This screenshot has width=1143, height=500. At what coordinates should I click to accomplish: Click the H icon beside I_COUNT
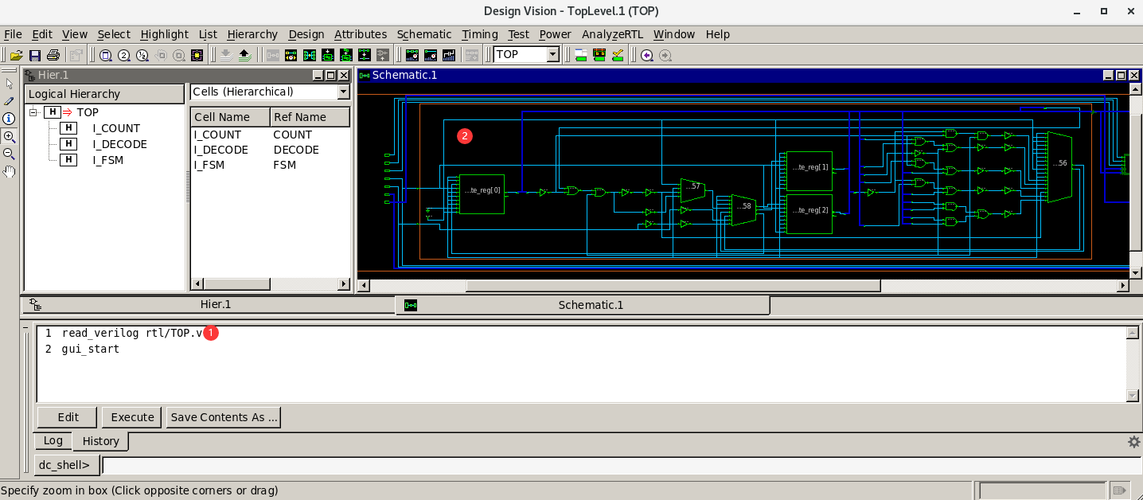coord(69,128)
